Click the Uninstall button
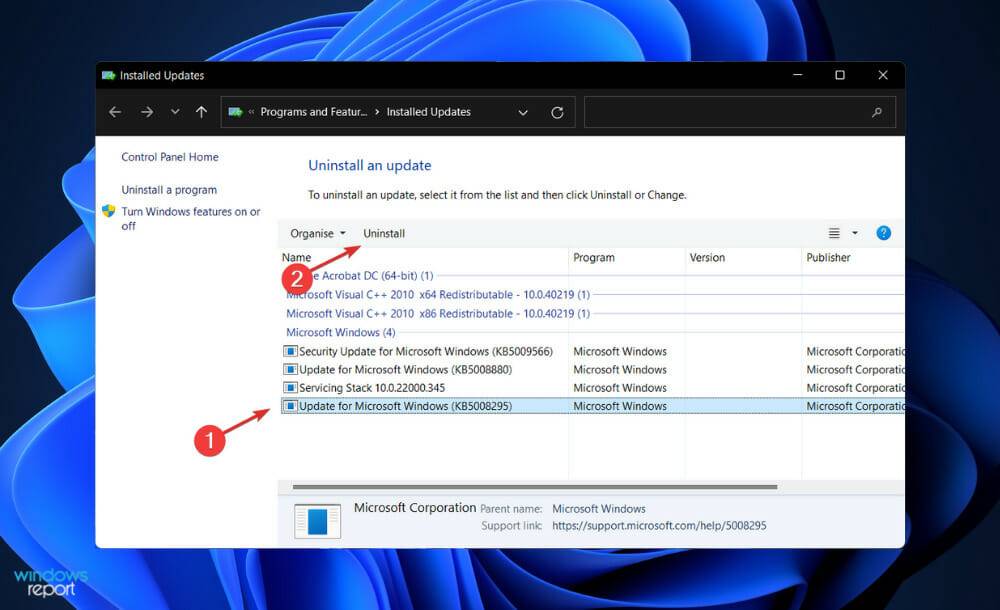Screen dimensions: 1000x610 coord(384,233)
